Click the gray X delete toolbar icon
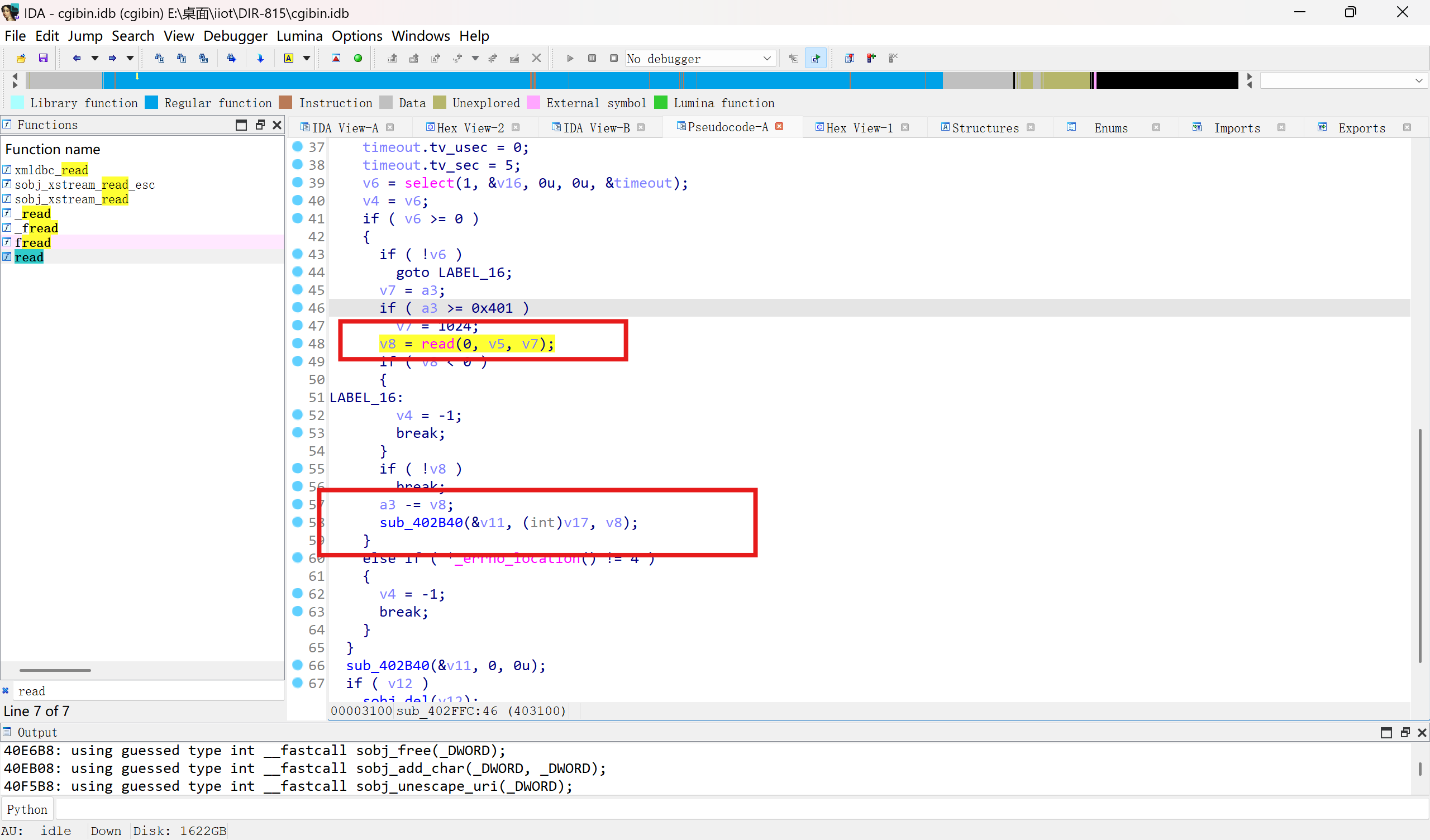1430x840 pixels. click(536, 58)
